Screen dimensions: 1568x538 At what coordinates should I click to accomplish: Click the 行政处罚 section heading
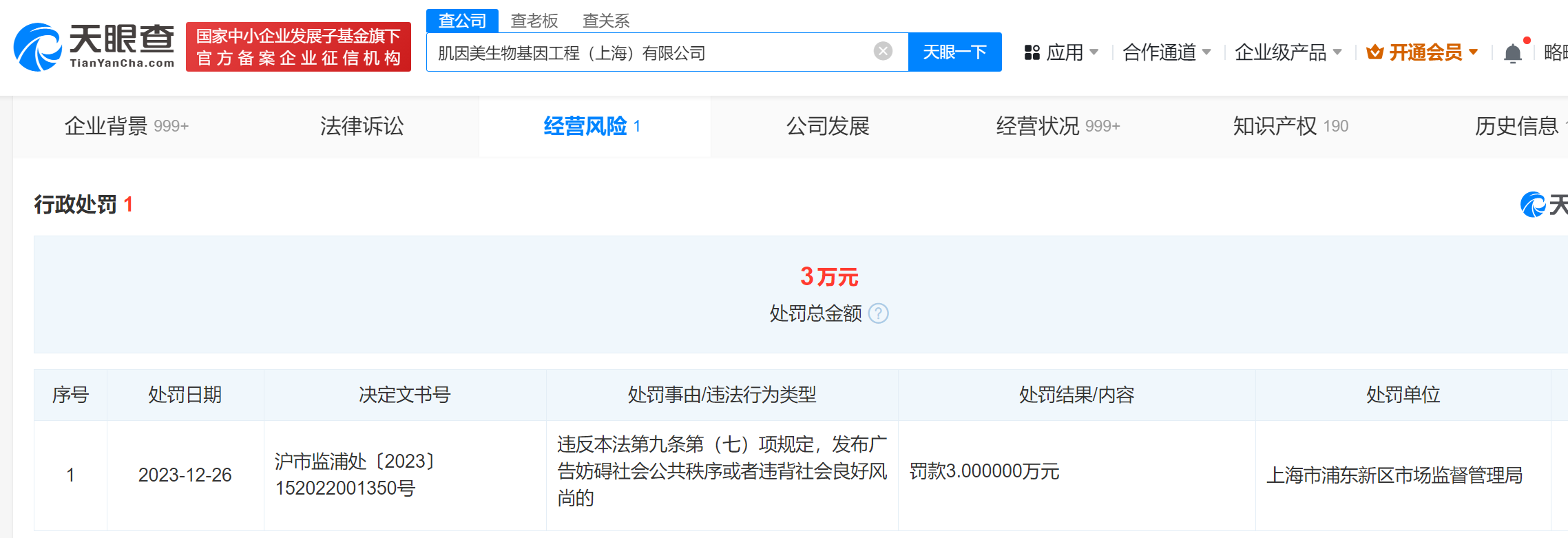(x=76, y=205)
